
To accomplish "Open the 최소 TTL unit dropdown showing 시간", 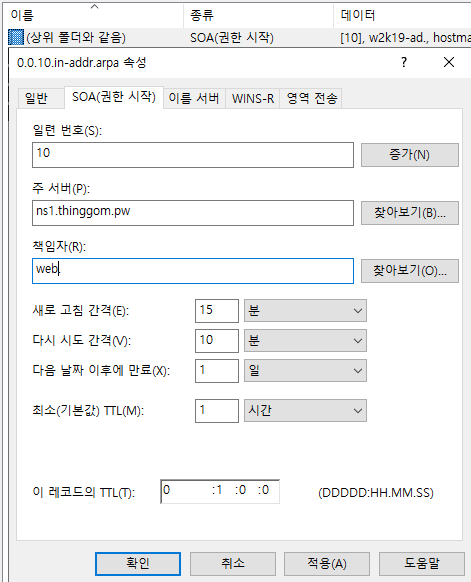I will (x=305, y=410).
